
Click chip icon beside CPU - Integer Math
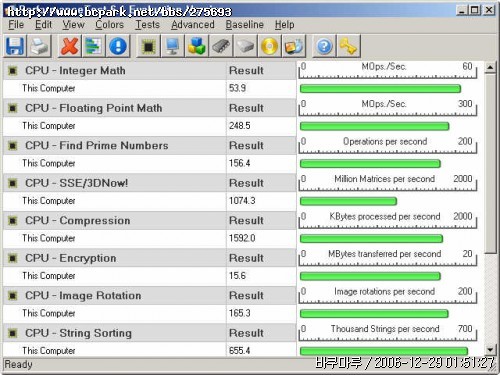pos(13,71)
